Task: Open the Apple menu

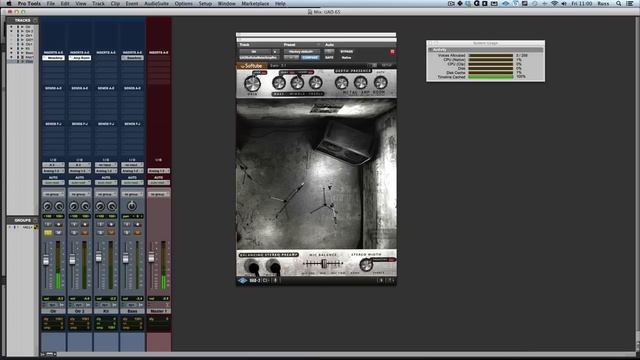Action: click(9, 3)
